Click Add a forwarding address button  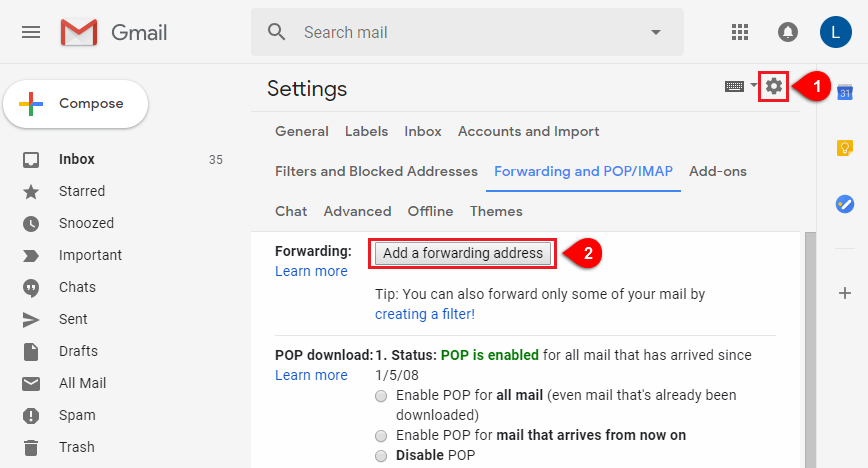click(x=463, y=253)
